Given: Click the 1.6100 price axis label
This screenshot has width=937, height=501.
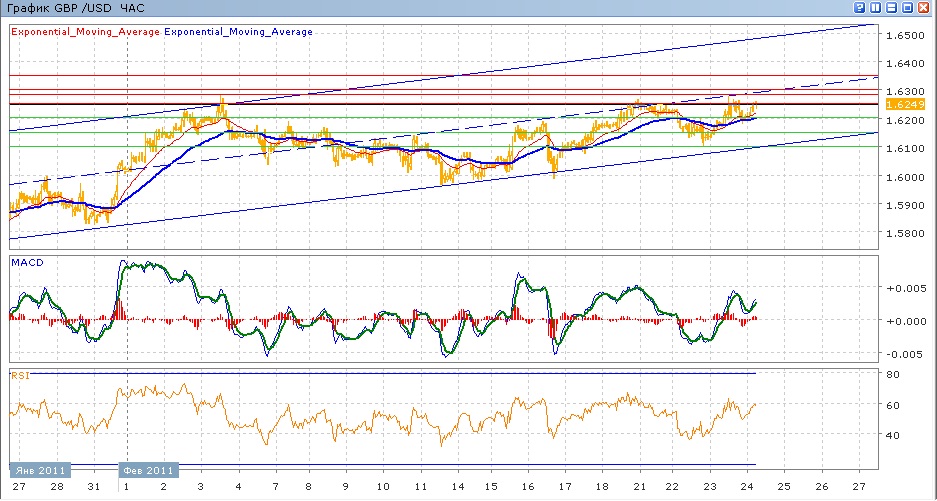Looking at the screenshot, I should [904, 148].
